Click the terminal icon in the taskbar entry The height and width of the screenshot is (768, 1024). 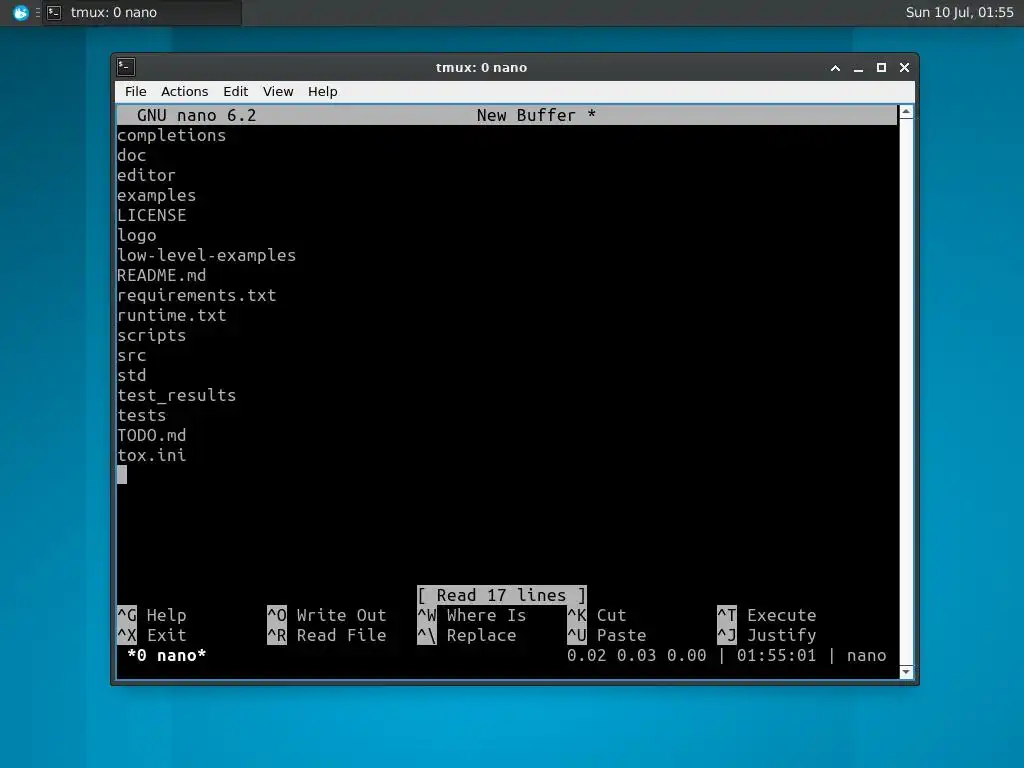point(54,12)
